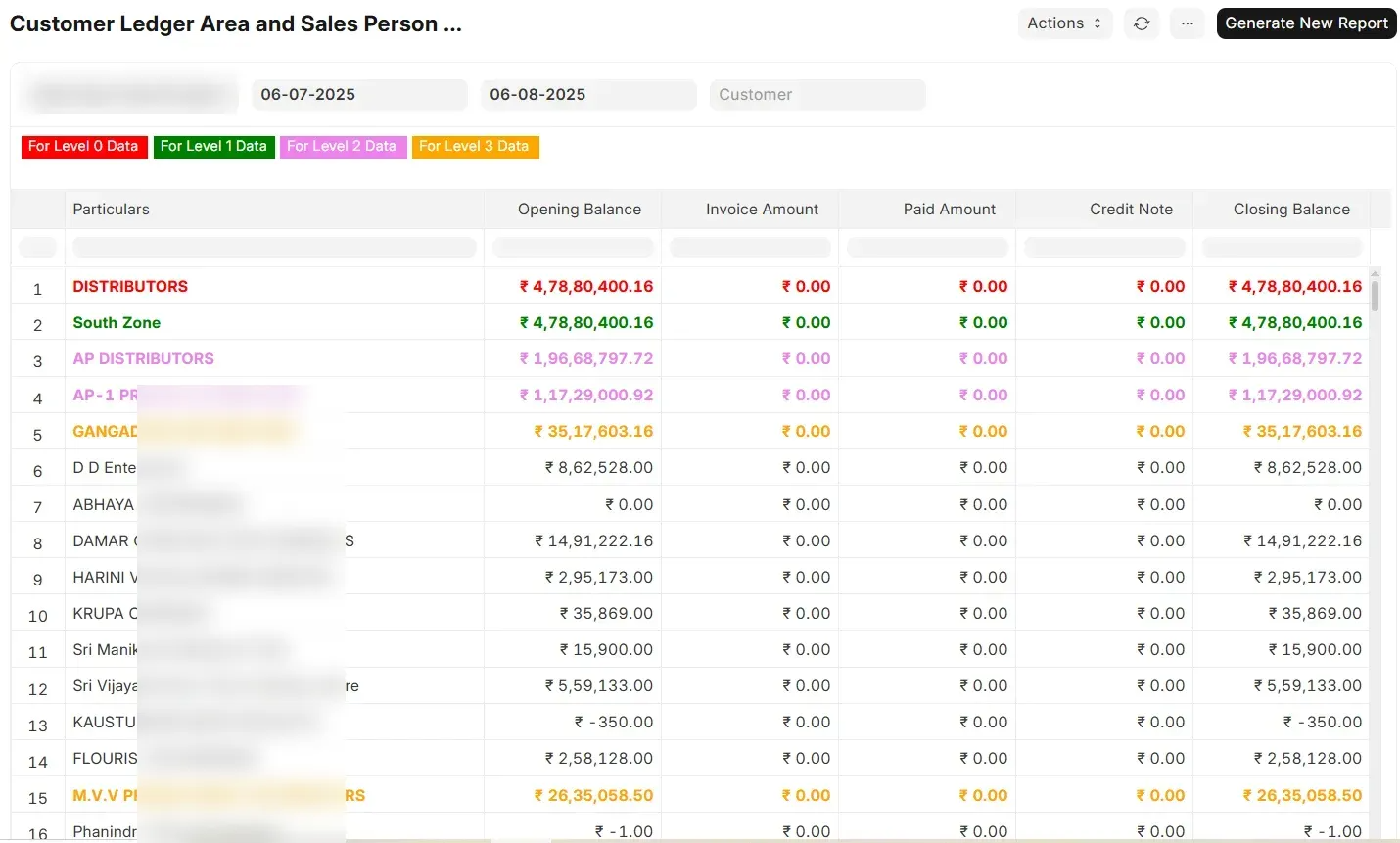The width and height of the screenshot is (1400, 843).
Task: Select the South Zone row name
Action: click(117, 323)
